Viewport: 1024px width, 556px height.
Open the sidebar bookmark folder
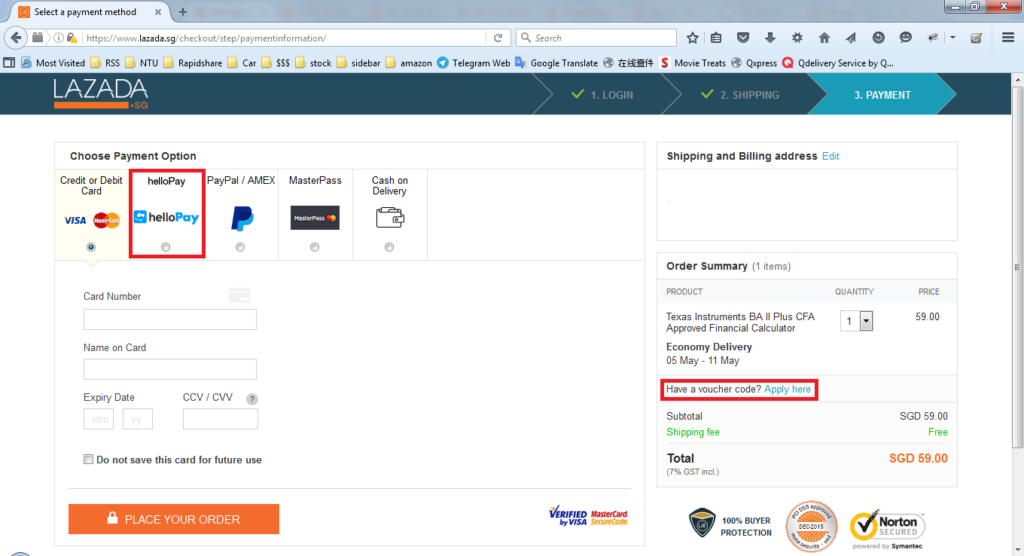click(359, 63)
